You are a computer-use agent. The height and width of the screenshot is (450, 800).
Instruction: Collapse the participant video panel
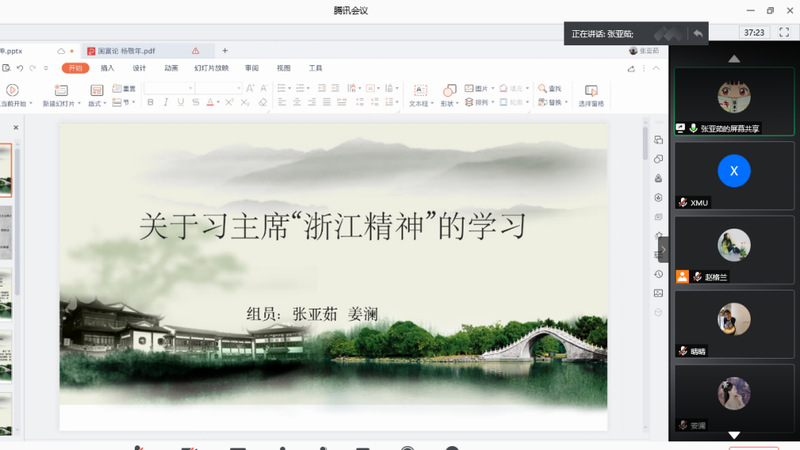coord(663,250)
